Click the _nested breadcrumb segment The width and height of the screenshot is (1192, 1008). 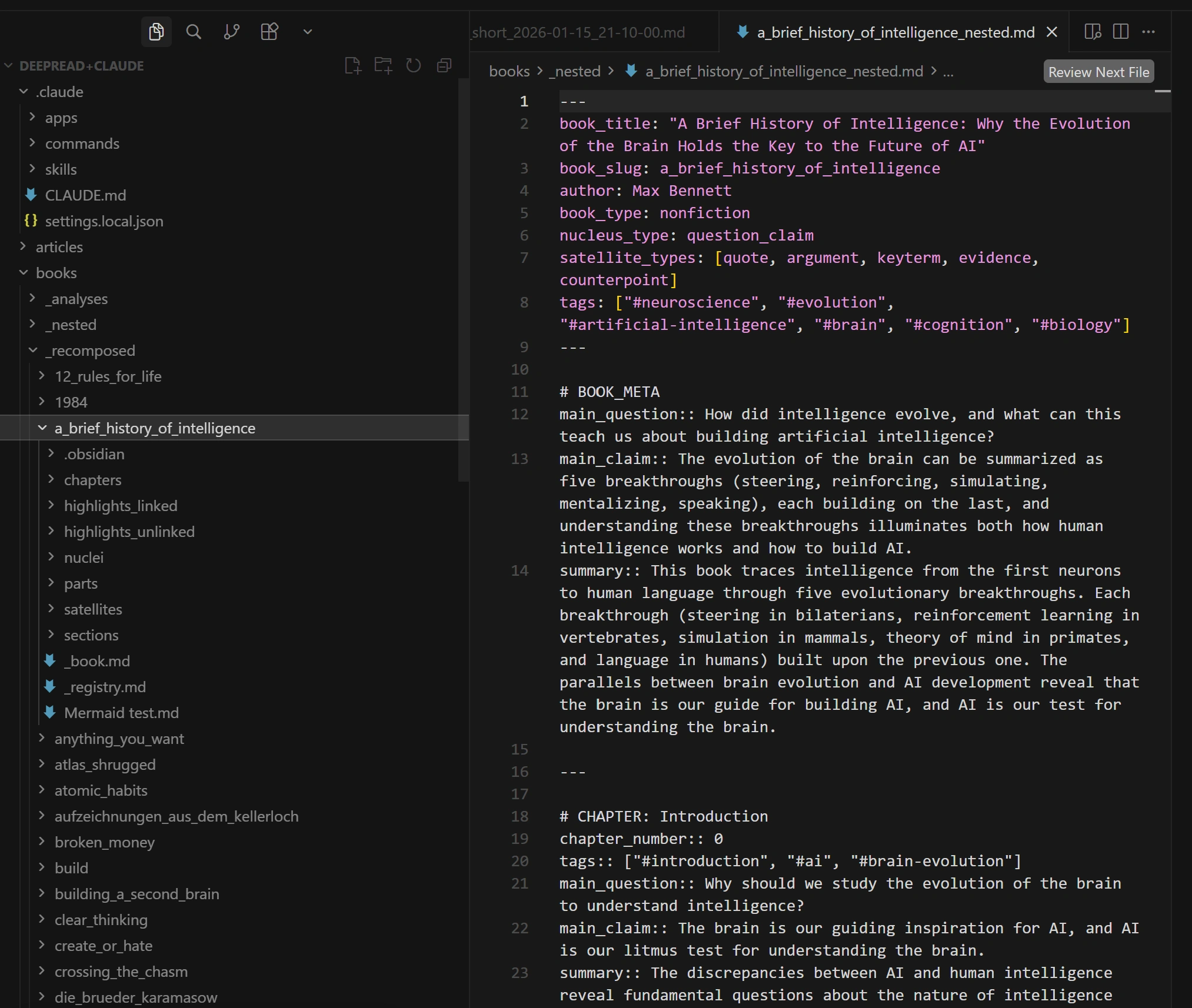tap(575, 72)
